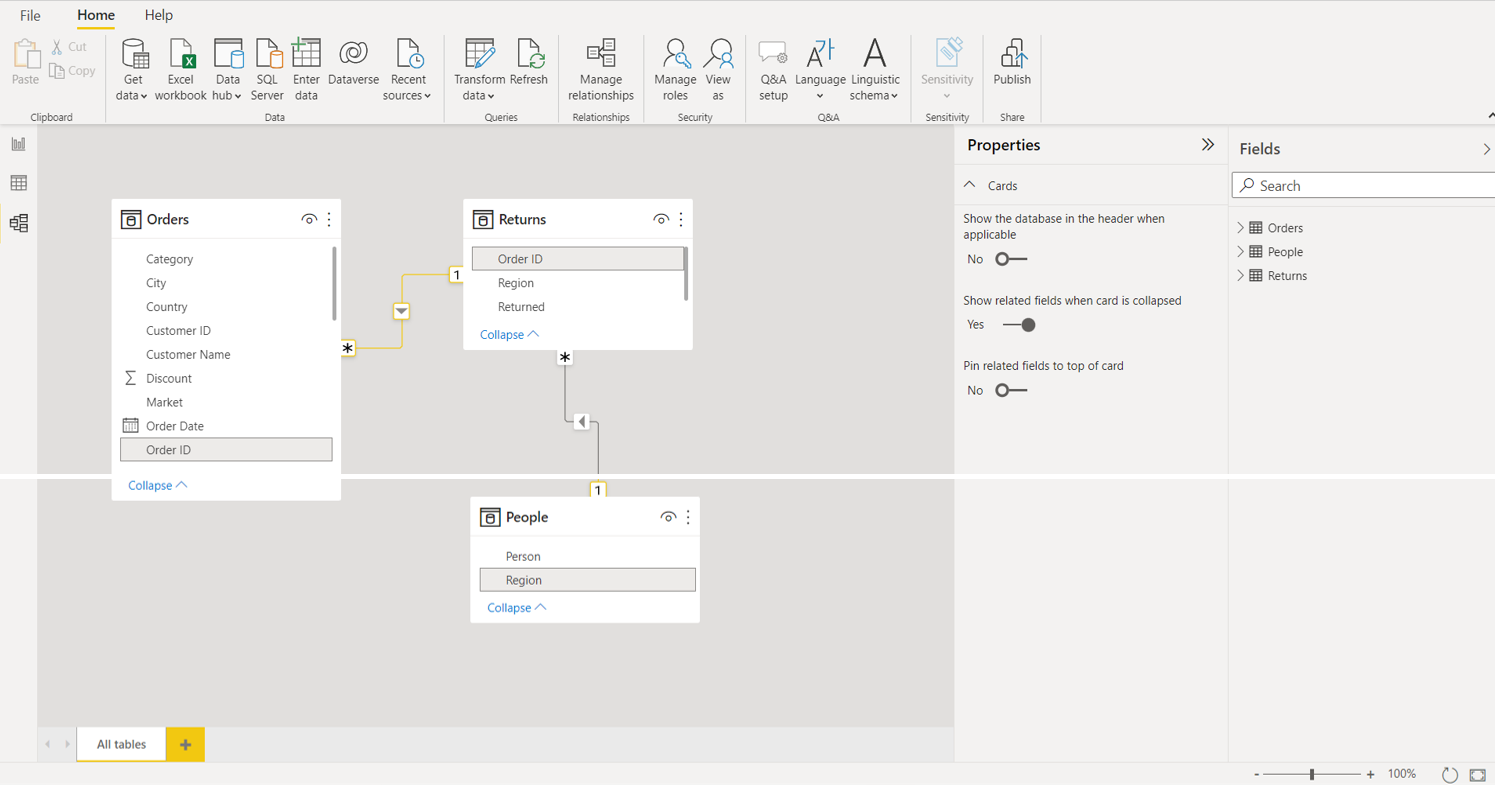The image size is (1495, 785).
Task: Collapse the Cards section
Action: coord(970,185)
